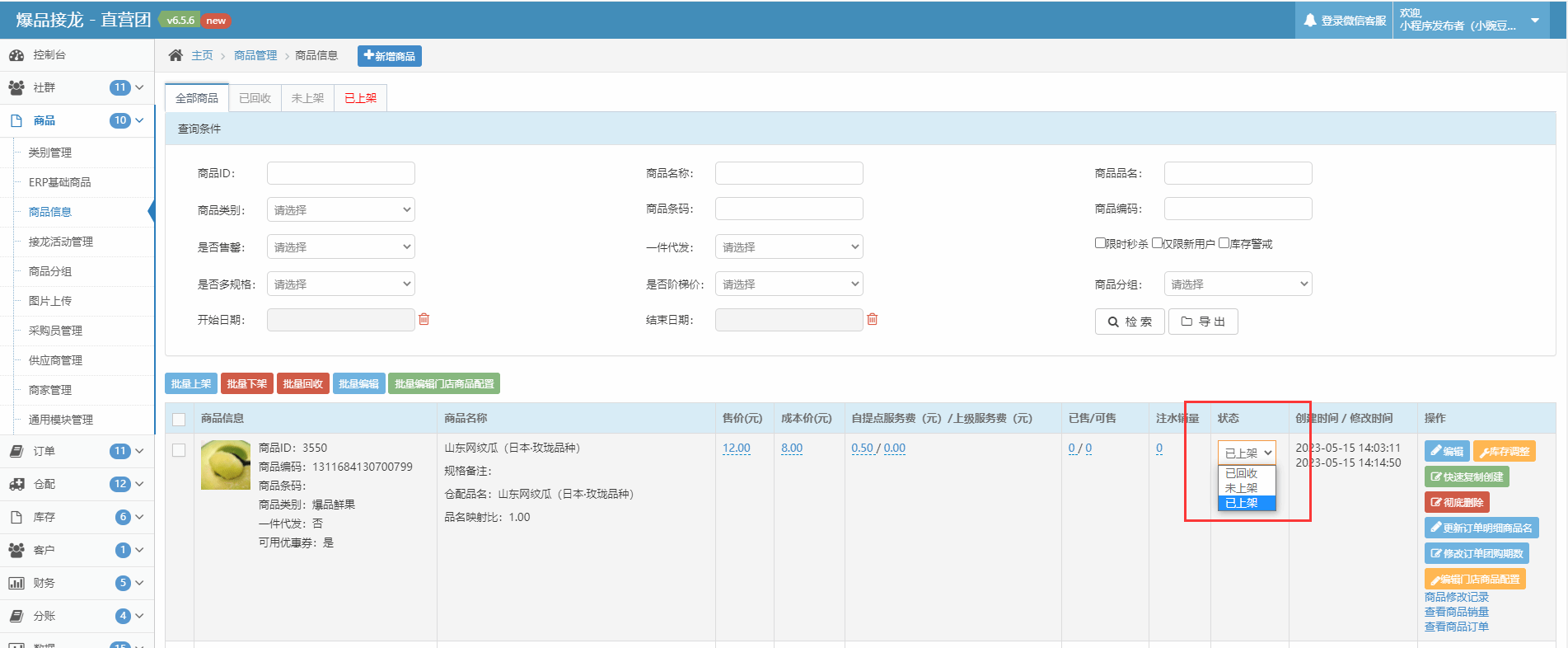Click the 客户 users icon in sidebar
1568x648 pixels.
[x=16, y=550]
